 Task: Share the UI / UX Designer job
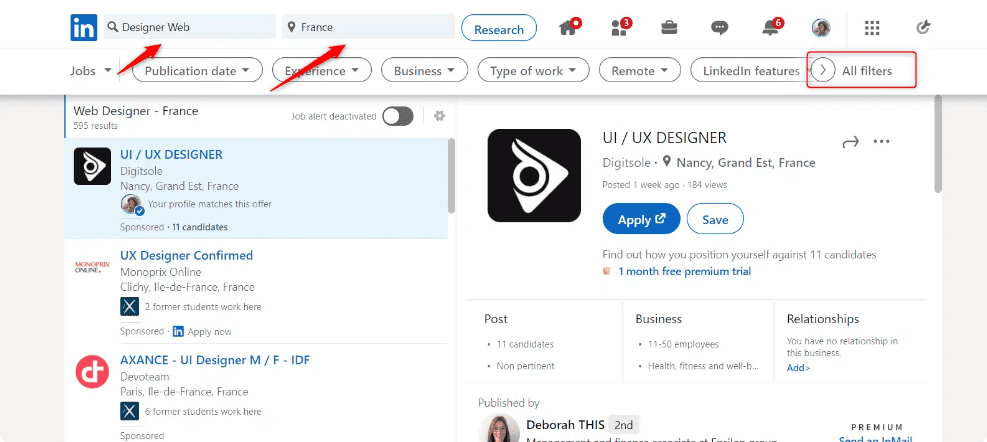point(850,142)
